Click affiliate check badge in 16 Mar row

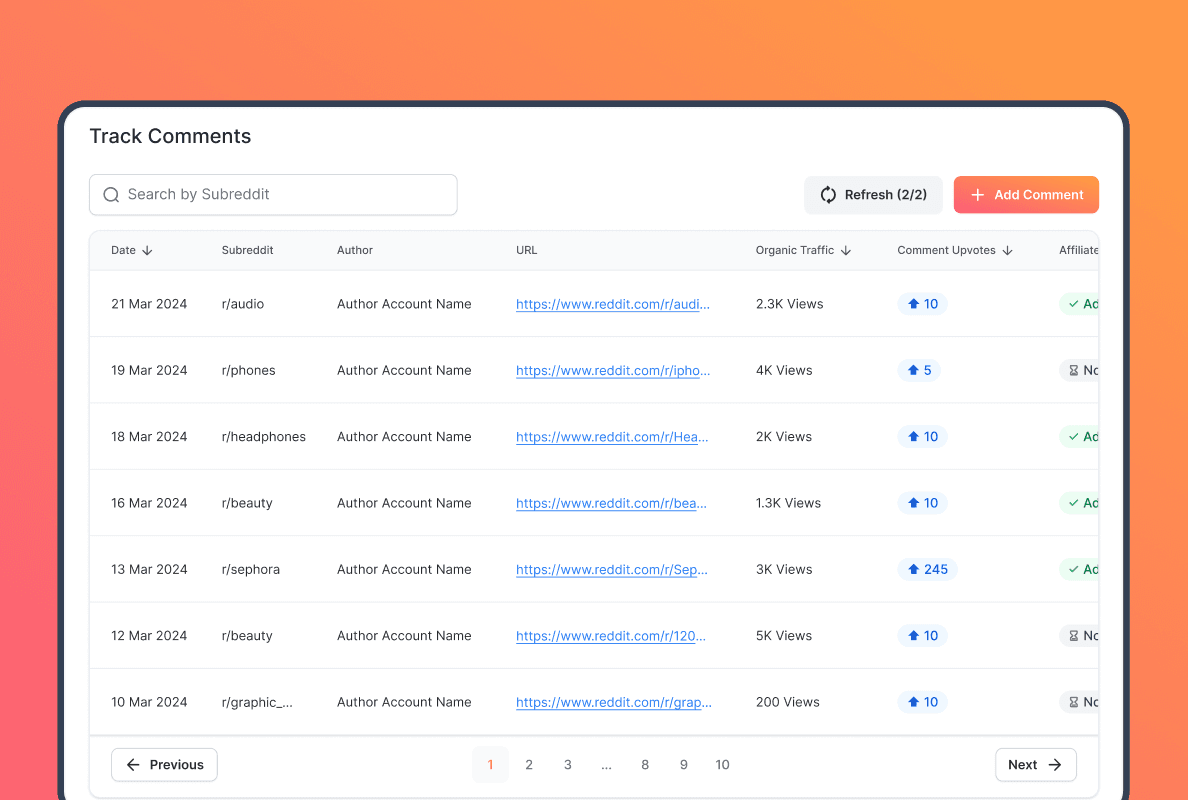1079,503
